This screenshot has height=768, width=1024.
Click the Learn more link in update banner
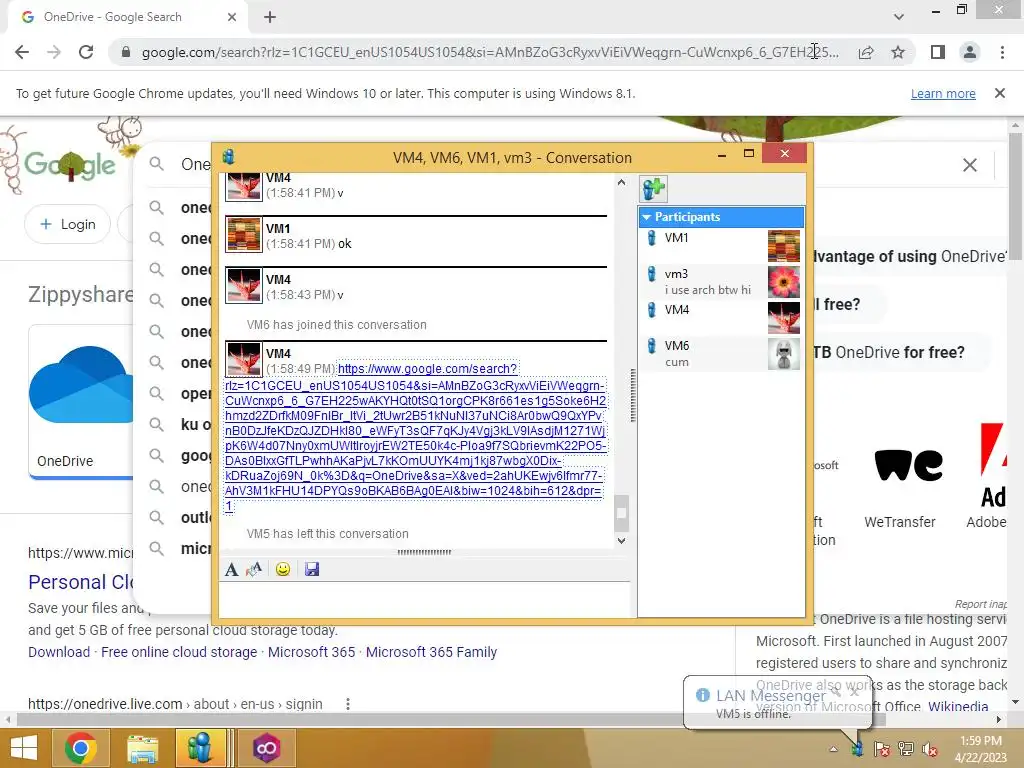pyautogui.click(x=943, y=93)
